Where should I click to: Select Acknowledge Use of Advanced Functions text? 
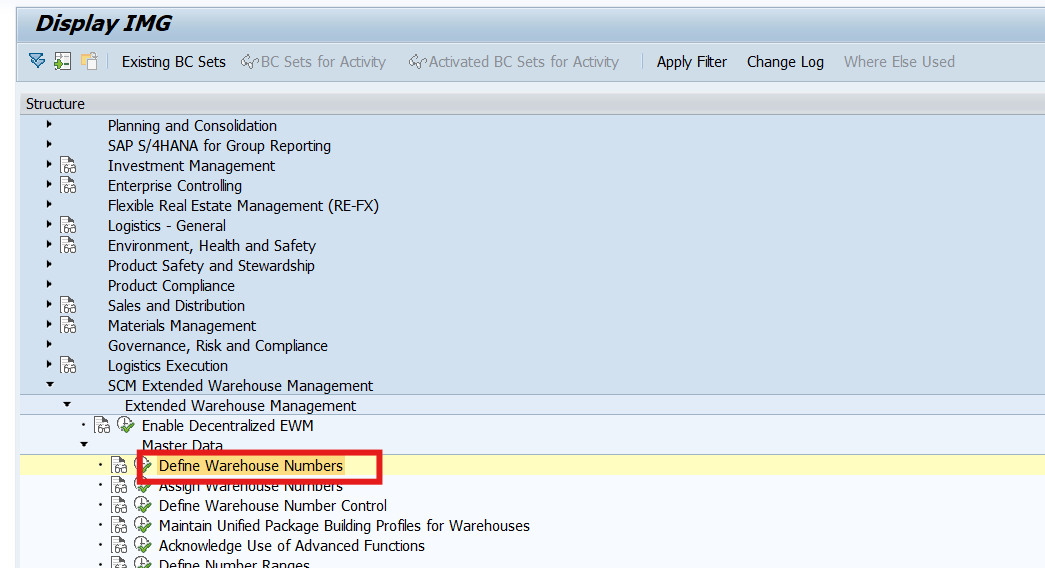(291, 545)
